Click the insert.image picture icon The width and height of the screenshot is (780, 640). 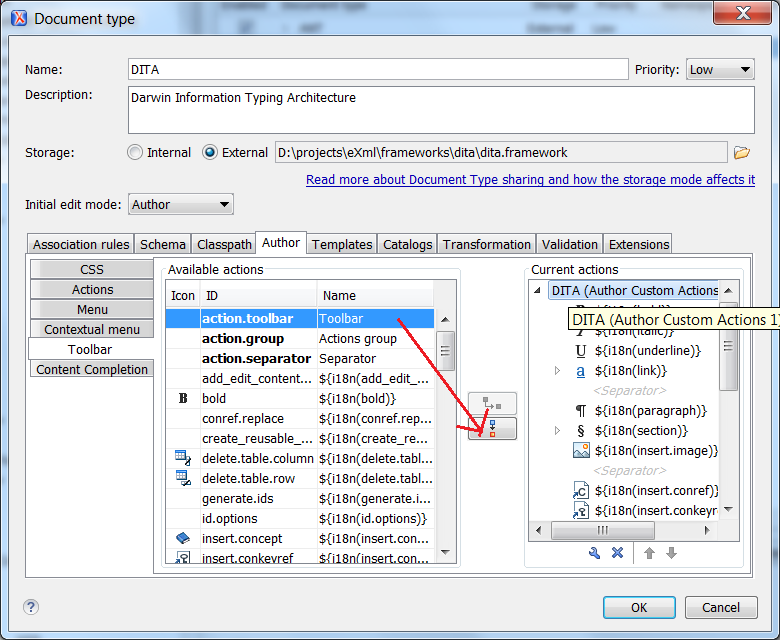click(x=581, y=451)
